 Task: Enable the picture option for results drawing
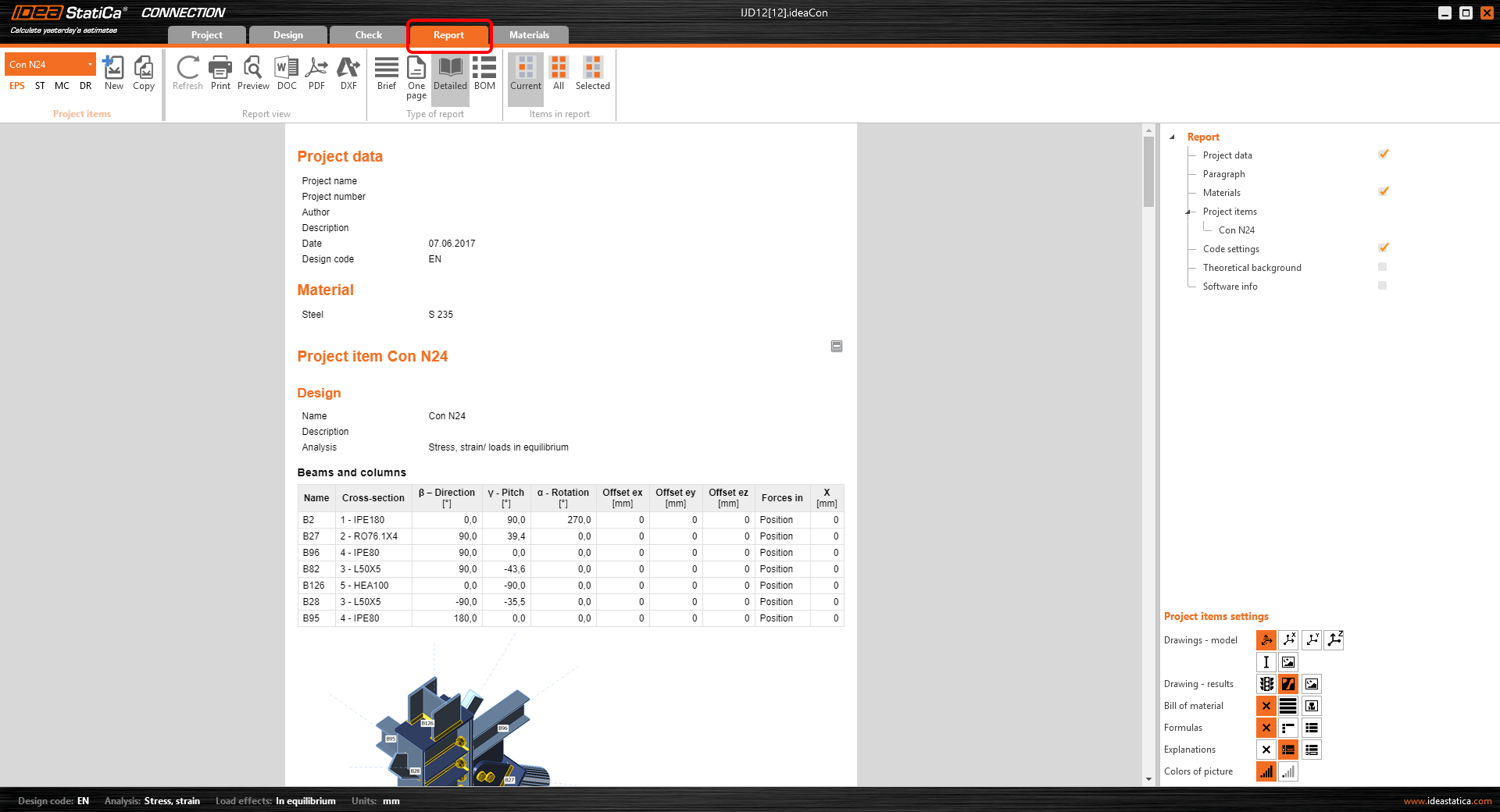click(1312, 684)
